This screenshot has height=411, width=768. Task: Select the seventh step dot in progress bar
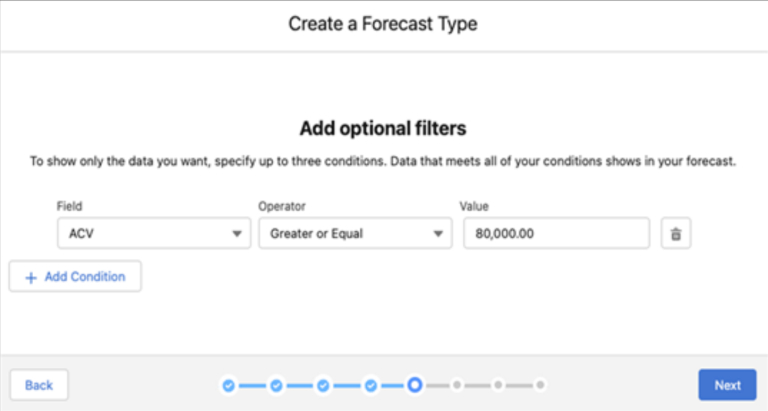[x=498, y=385]
